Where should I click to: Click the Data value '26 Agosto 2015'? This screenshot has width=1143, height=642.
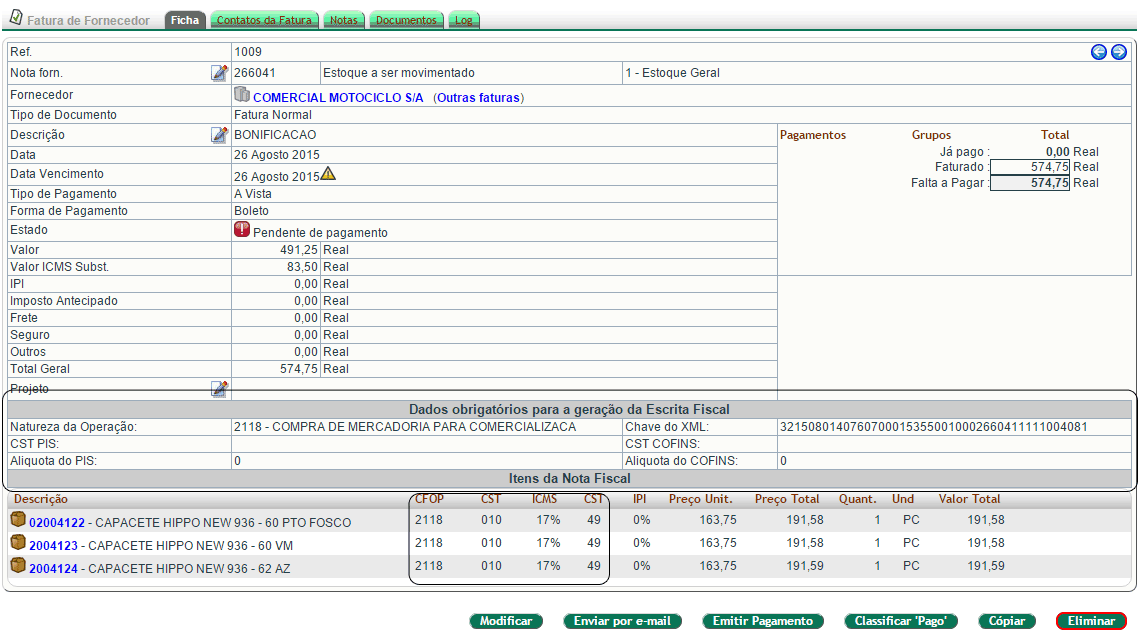[276, 154]
